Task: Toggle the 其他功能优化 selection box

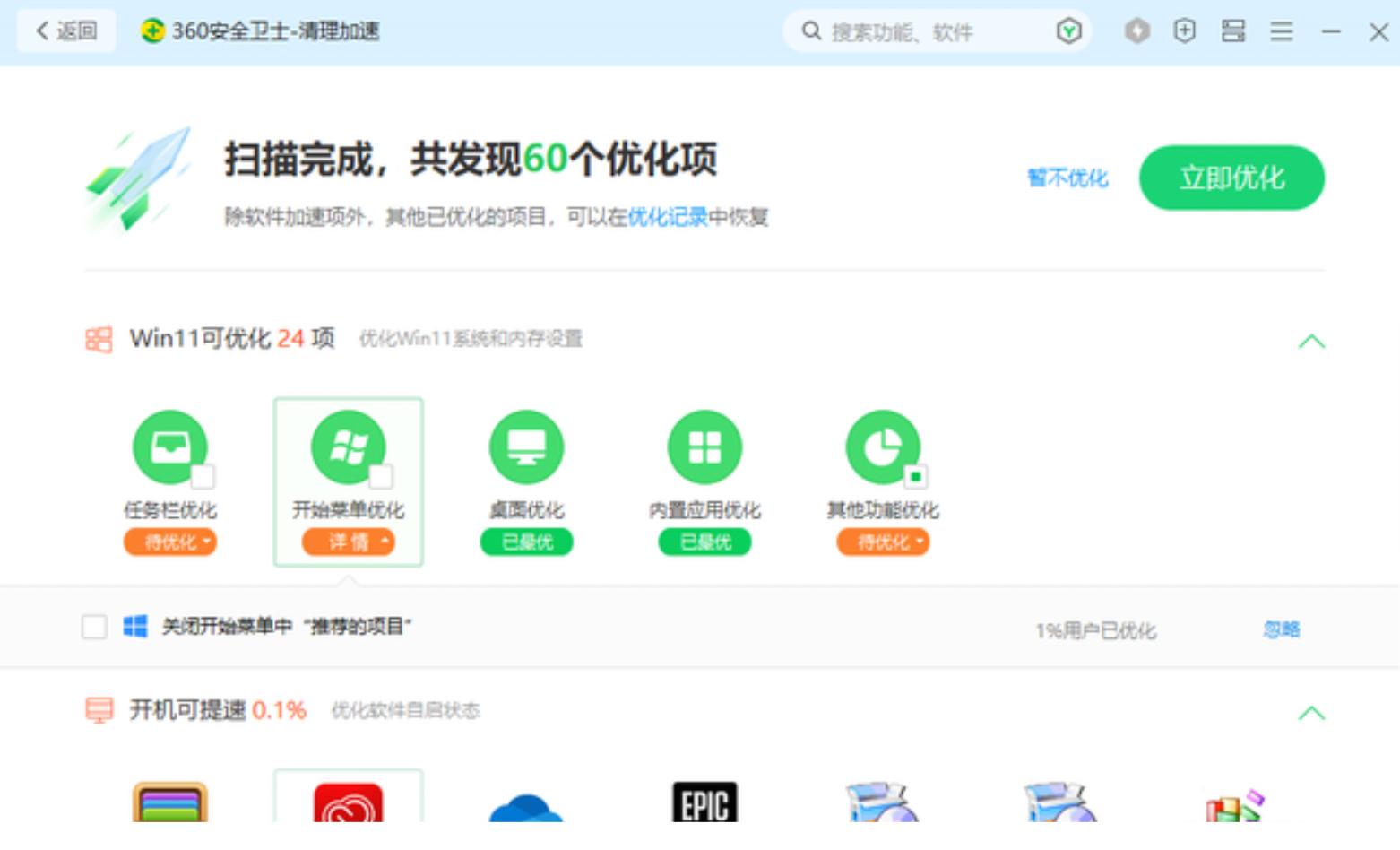Action: (x=917, y=475)
